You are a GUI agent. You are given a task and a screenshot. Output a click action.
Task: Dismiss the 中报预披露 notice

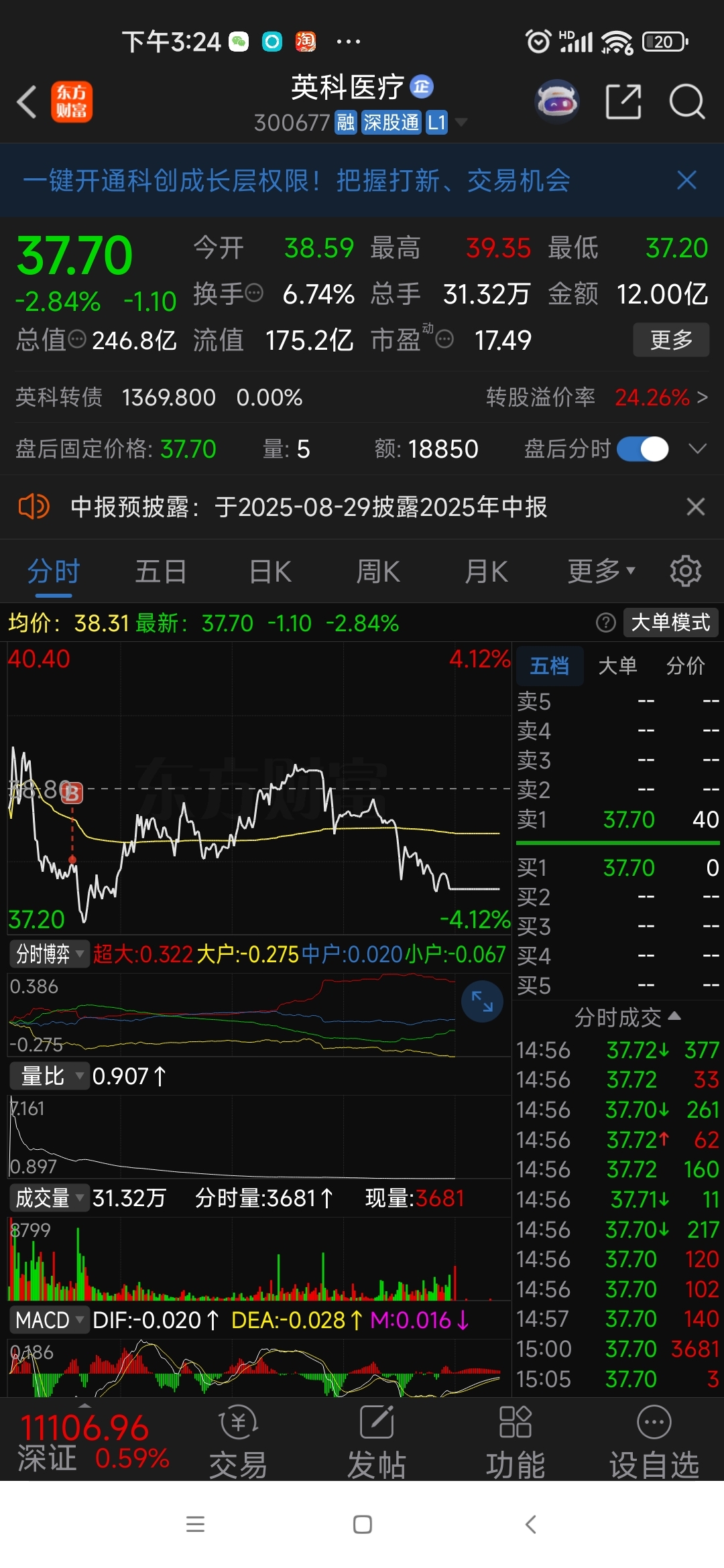tap(696, 507)
